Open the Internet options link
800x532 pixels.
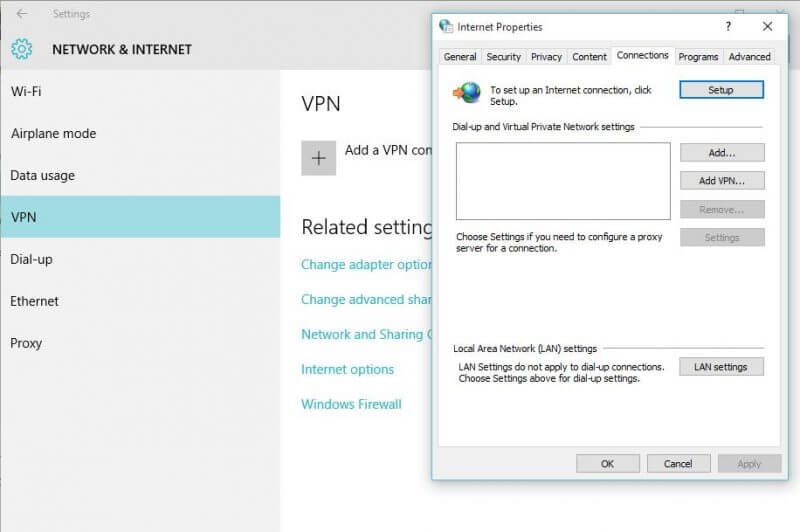(x=347, y=369)
